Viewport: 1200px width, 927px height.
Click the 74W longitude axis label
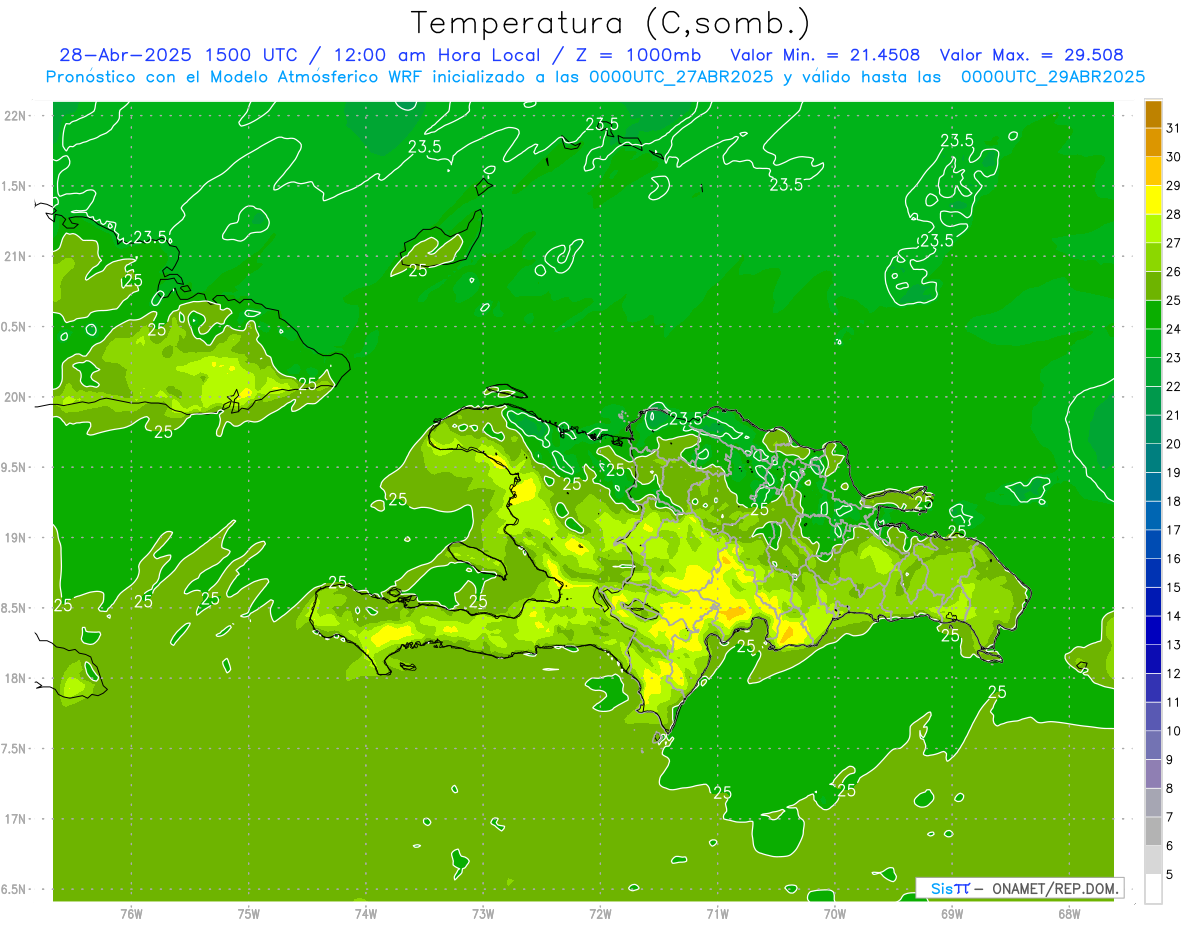[x=366, y=914]
